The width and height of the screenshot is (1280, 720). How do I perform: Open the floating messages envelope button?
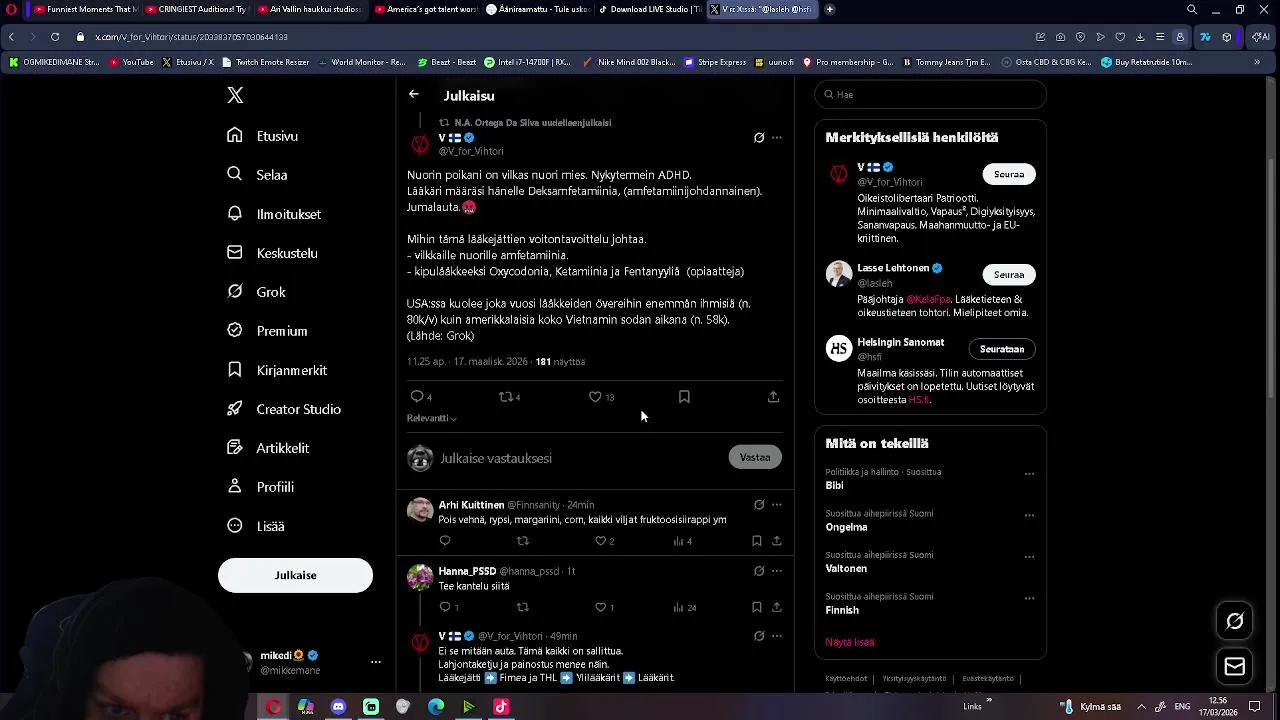(1235, 666)
